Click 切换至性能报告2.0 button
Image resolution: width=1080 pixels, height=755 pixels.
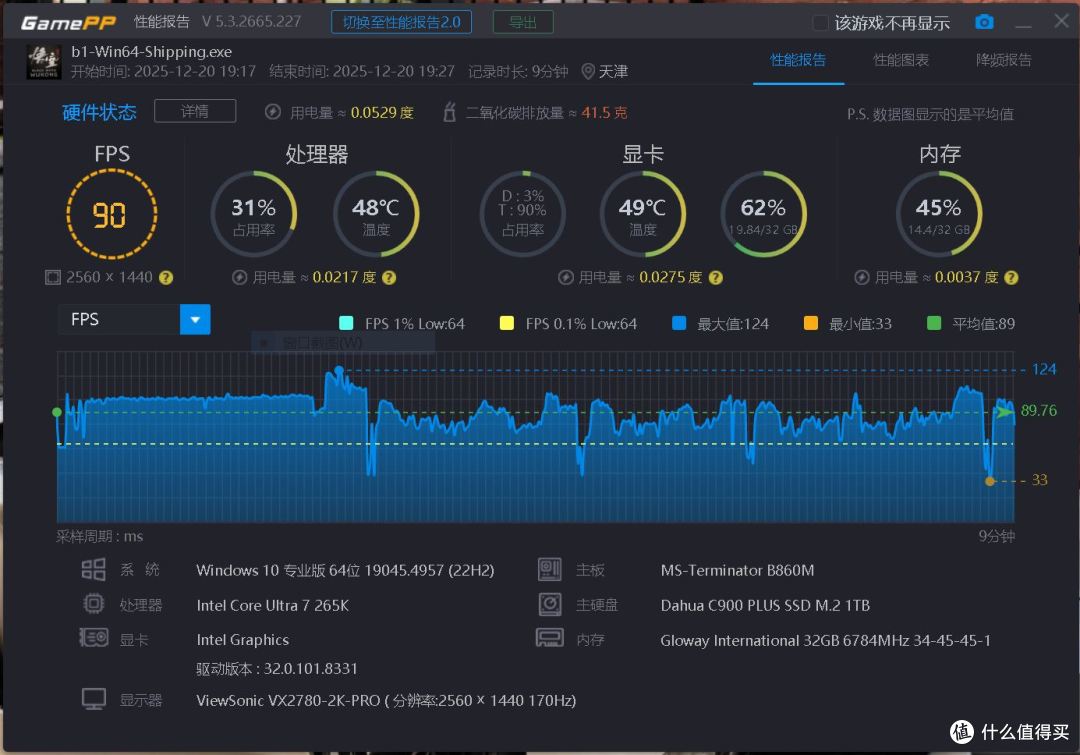(x=402, y=22)
